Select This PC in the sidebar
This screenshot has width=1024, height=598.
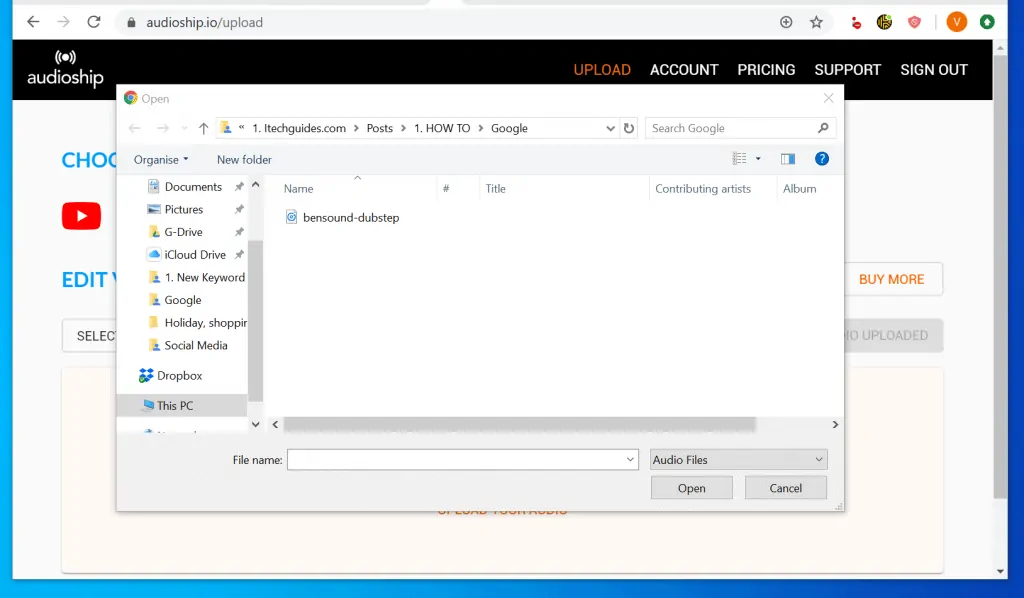(x=175, y=405)
